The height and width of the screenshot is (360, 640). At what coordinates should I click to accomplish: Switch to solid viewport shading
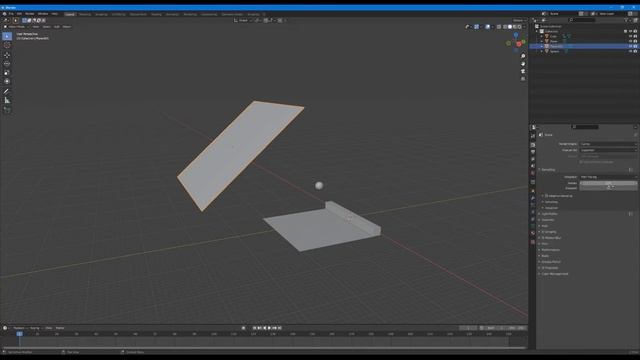(510, 27)
